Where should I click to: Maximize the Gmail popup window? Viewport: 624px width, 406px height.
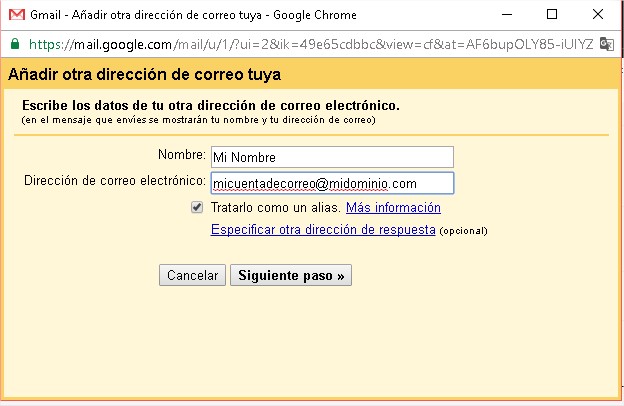click(x=551, y=15)
